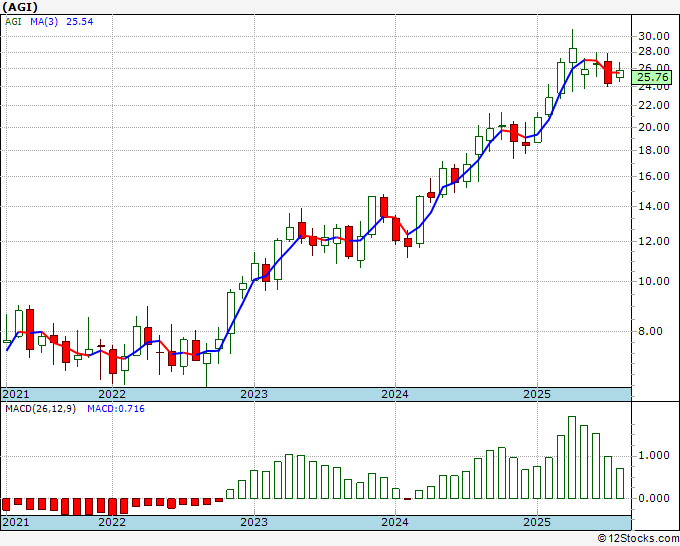Click the 16.00 price axis label
Image resolution: width=680 pixels, height=546 pixels.
pyautogui.click(x=653, y=177)
